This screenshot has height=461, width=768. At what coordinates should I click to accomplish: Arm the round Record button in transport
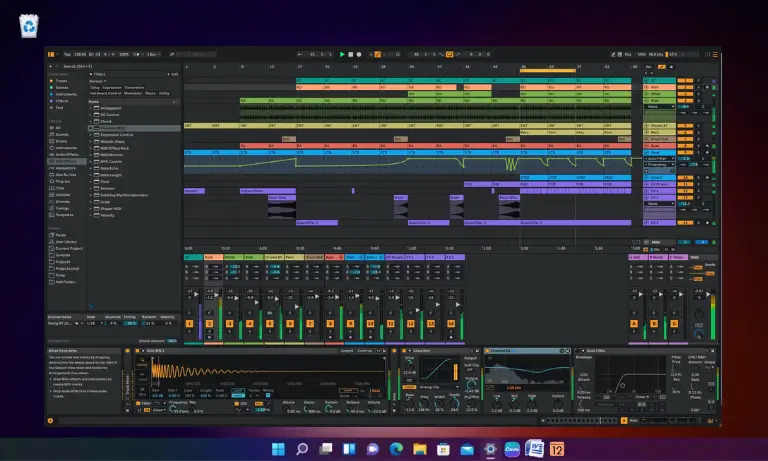(359, 54)
